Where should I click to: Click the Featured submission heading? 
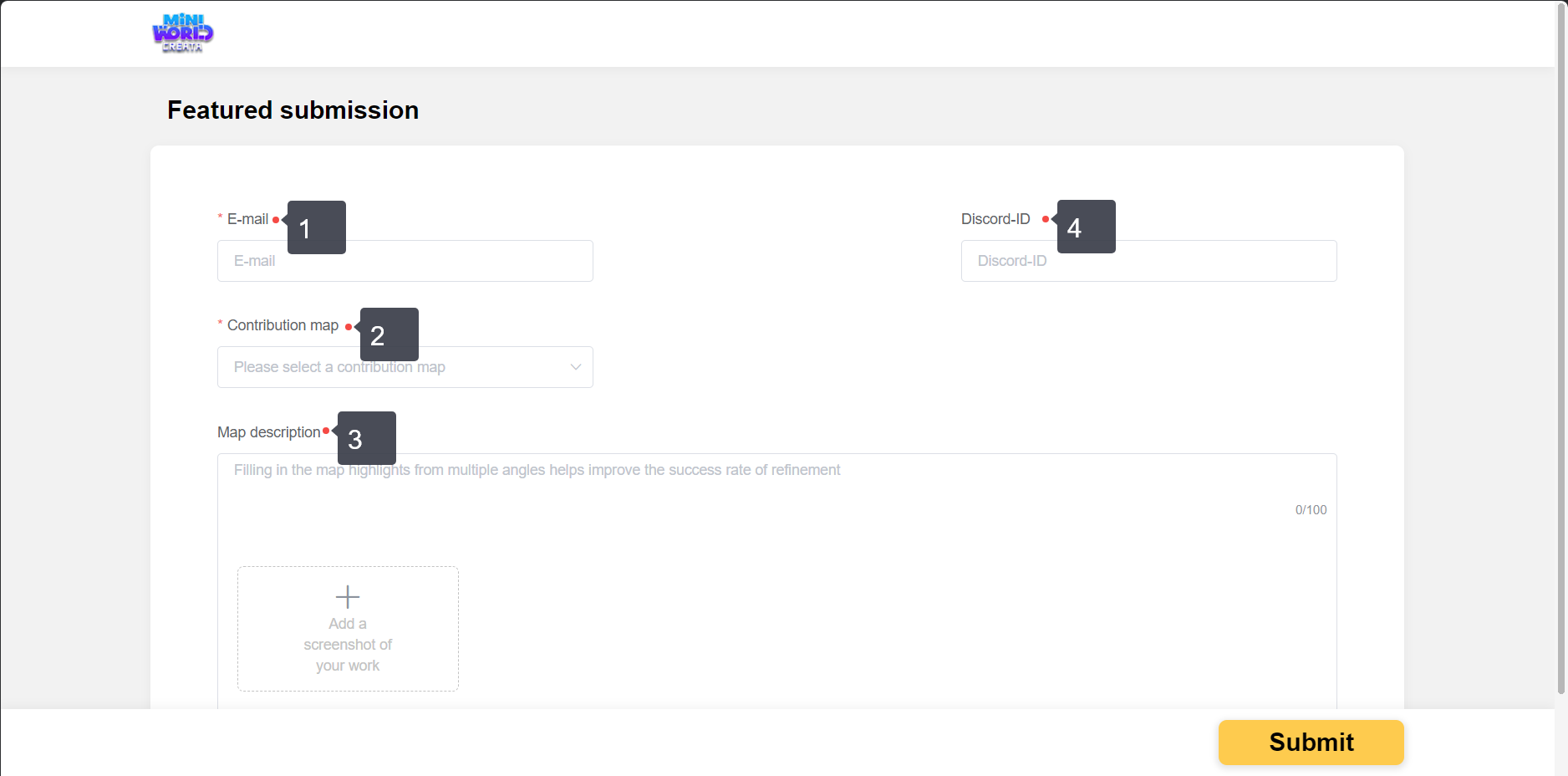293,110
